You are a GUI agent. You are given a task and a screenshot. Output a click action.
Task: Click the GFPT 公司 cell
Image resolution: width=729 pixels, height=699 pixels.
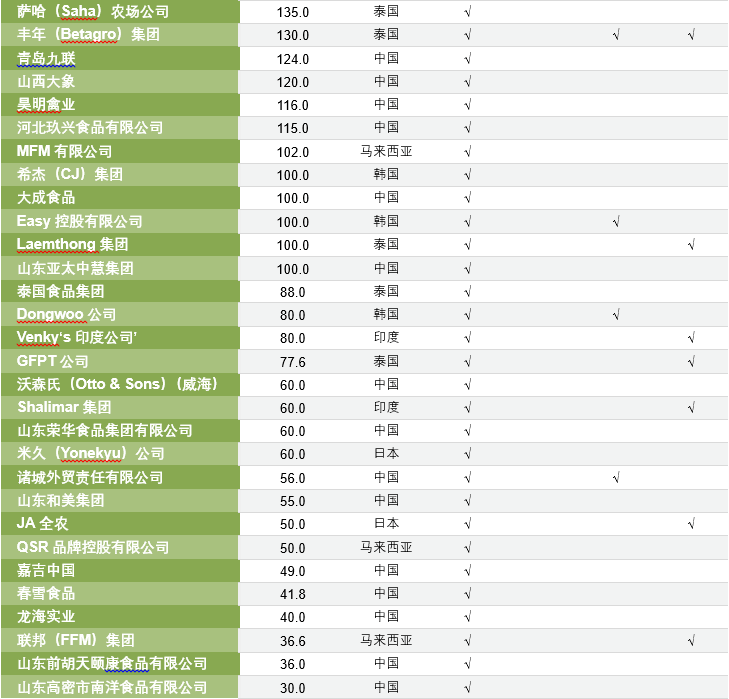[120, 361]
